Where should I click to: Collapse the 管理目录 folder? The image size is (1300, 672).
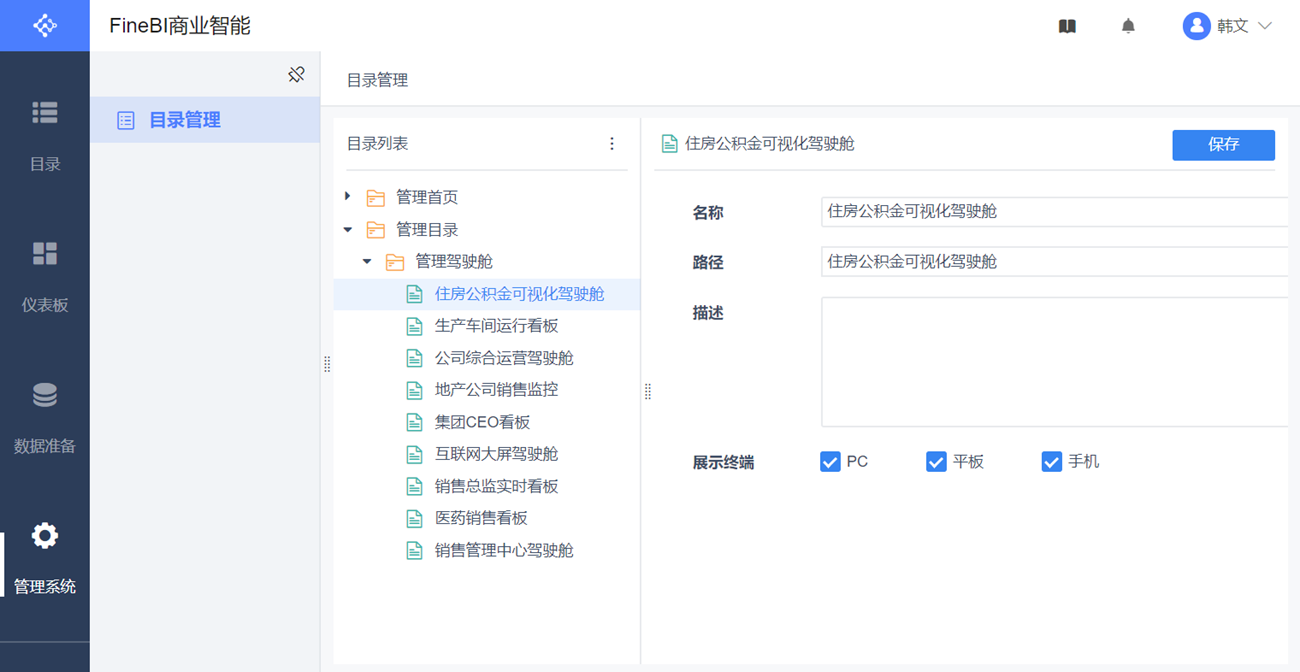pos(347,230)
